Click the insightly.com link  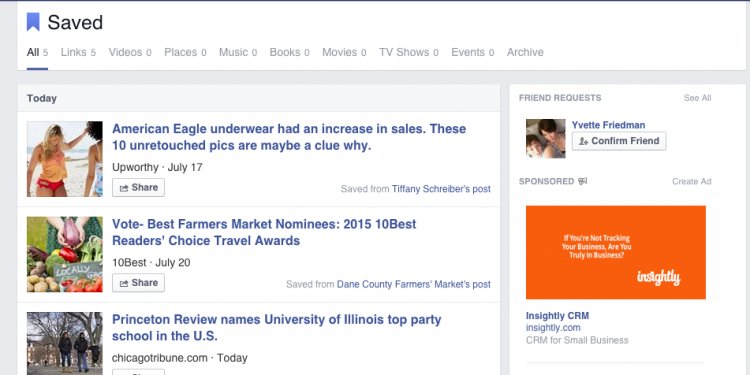pyautogui.click(x=553, y=328)
